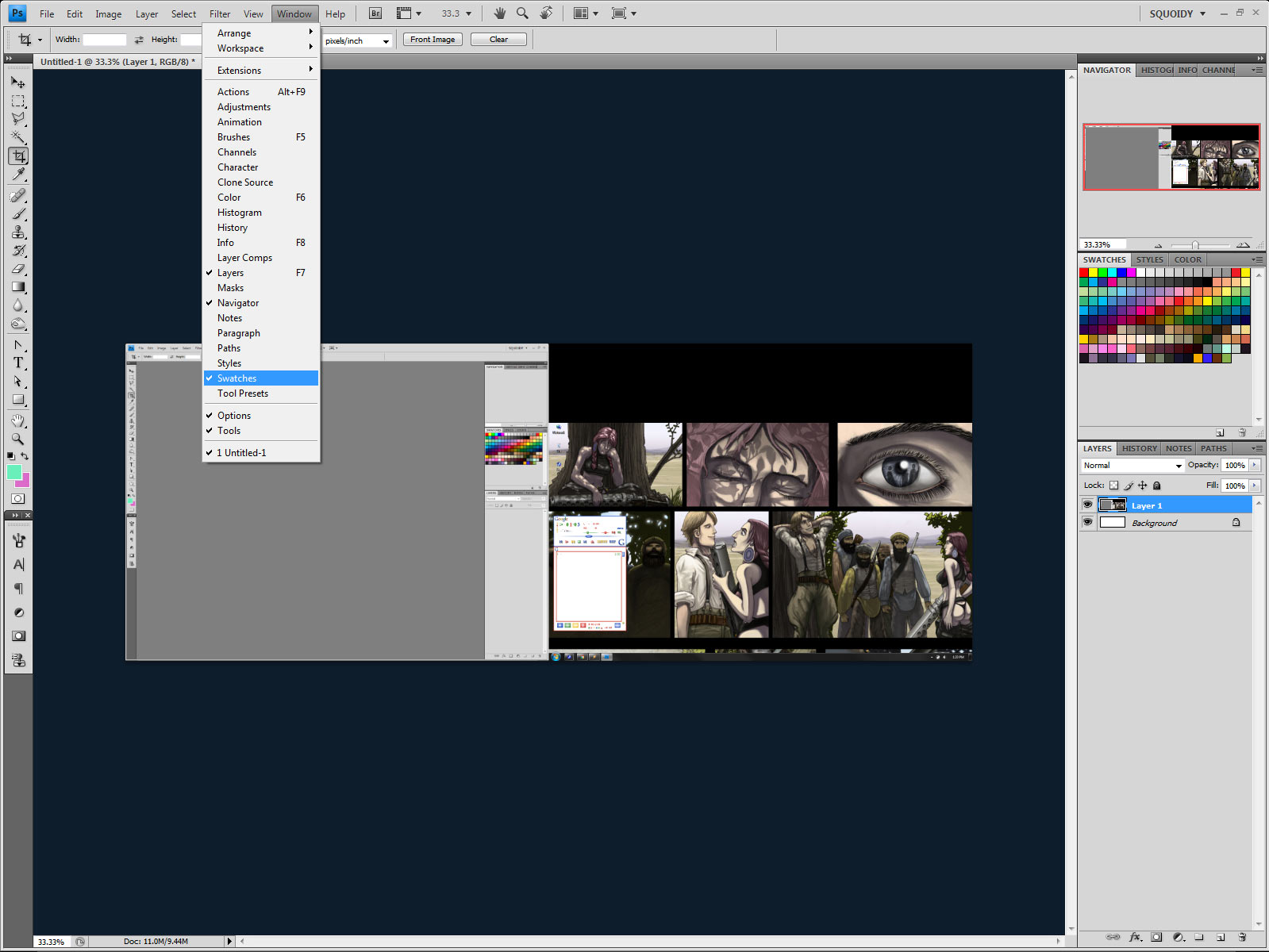Swap the Width and Height values

139,40
